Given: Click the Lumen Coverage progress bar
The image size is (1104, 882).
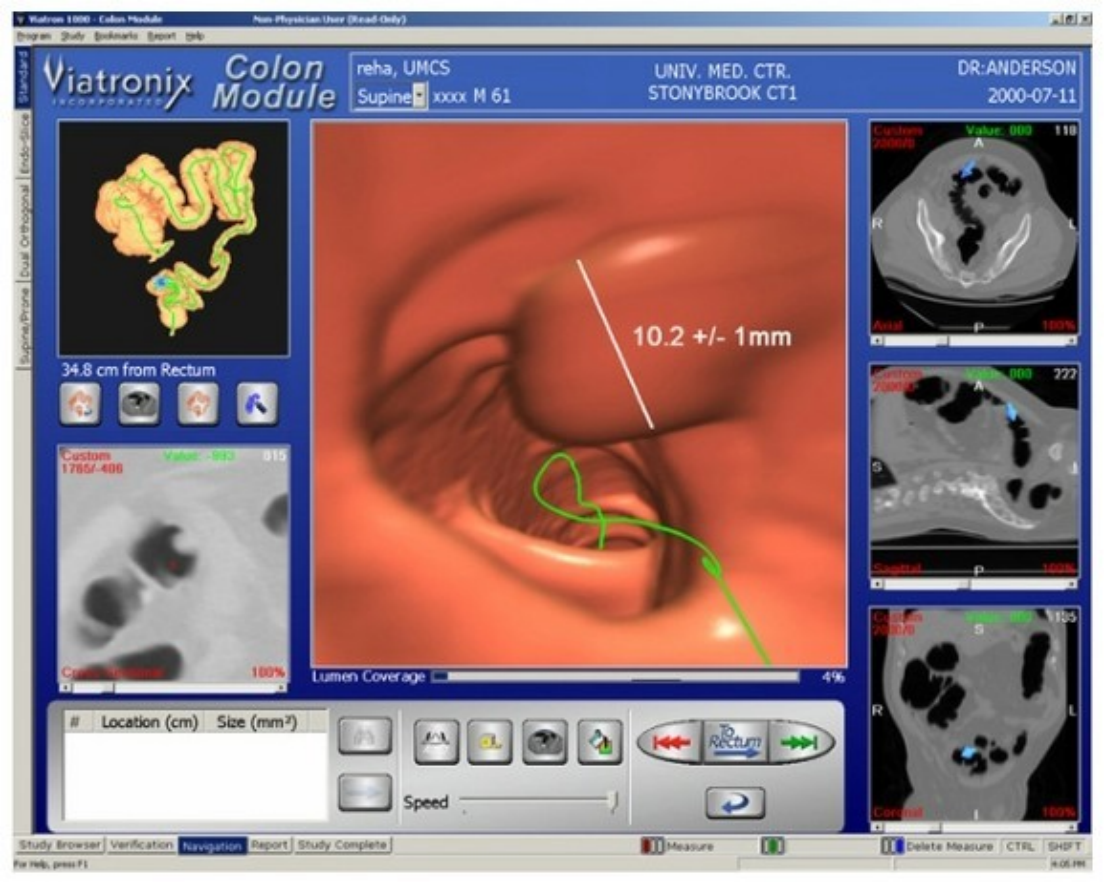Looking at the screenshot, I should coord(615,676).
